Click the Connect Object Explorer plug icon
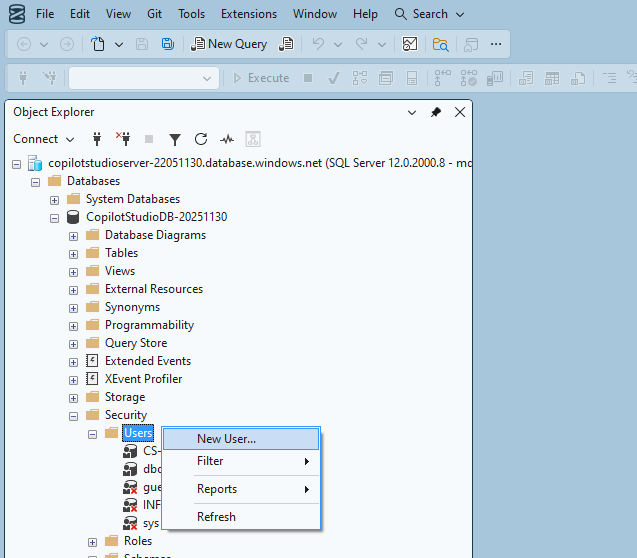Viewport: 637px width, 558px height. pyautogui.click(x=97, y=139)
